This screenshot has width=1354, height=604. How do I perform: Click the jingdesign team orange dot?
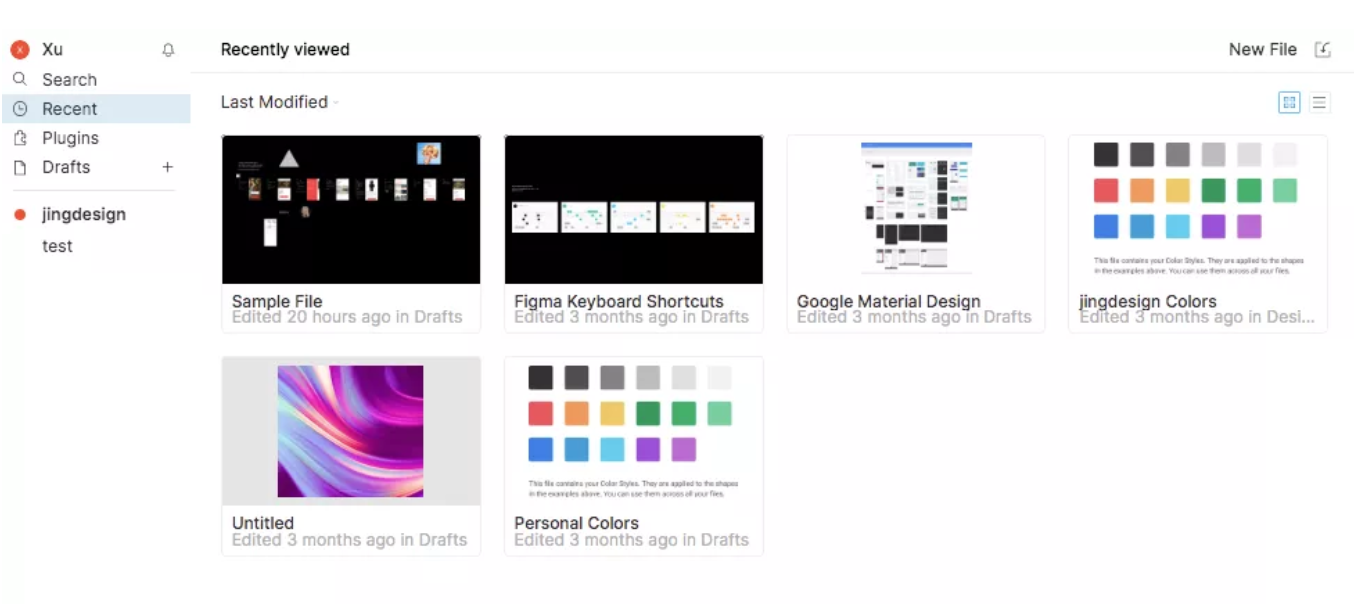(20, 214)
